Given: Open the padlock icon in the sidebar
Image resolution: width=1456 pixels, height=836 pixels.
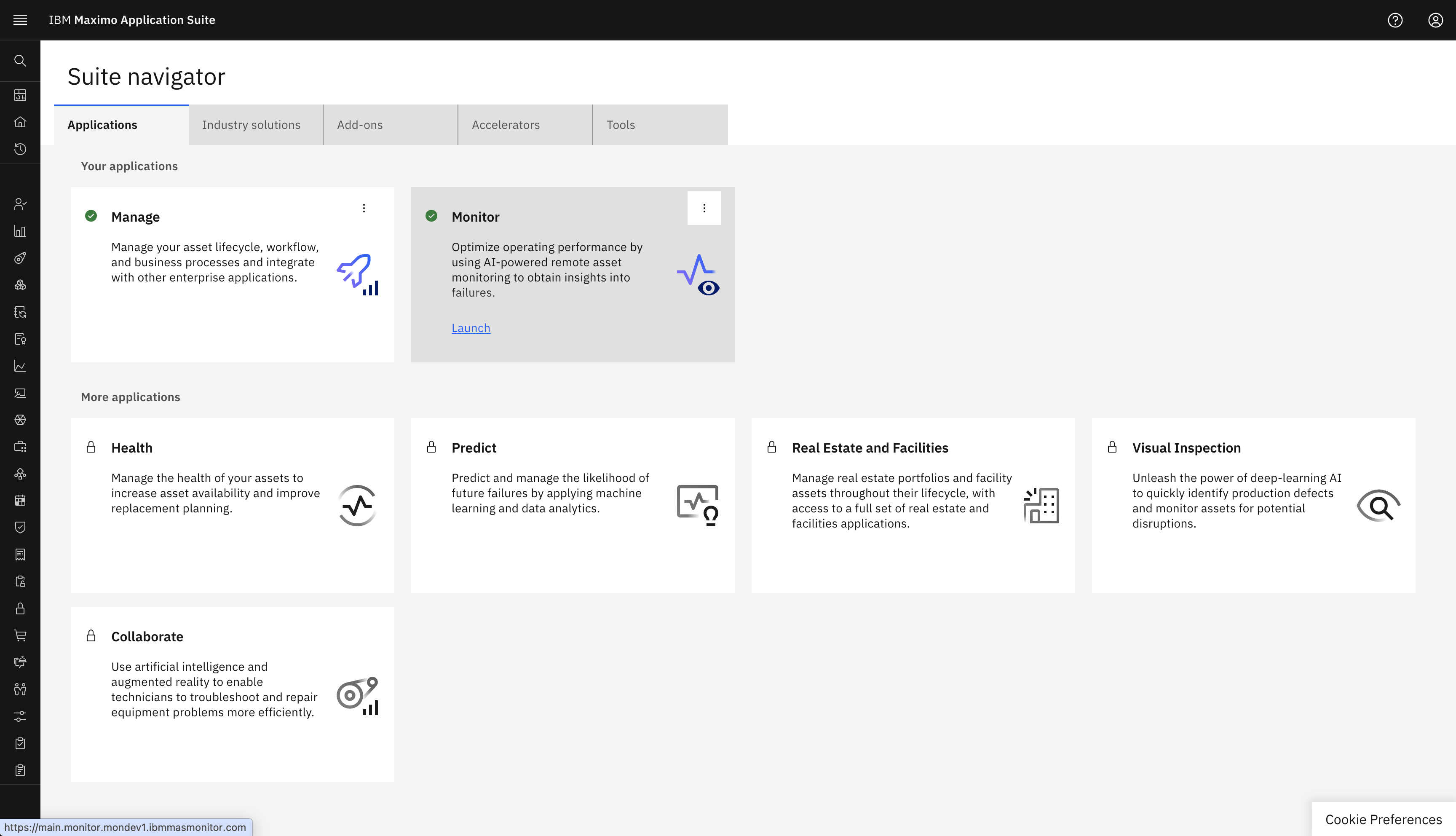Looking at the screenshot, I should coord(20,608).
